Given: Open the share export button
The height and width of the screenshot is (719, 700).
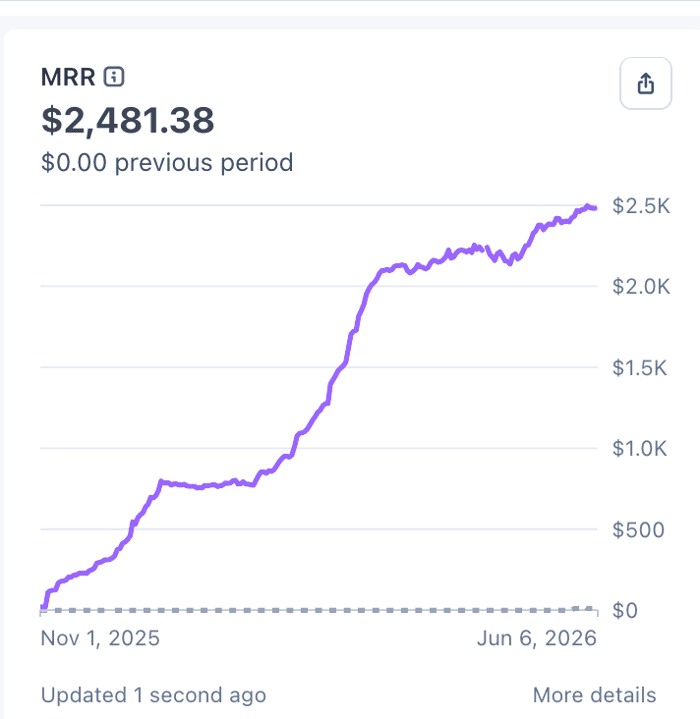Looking at the screenshot, I should (x=645, y=83).
